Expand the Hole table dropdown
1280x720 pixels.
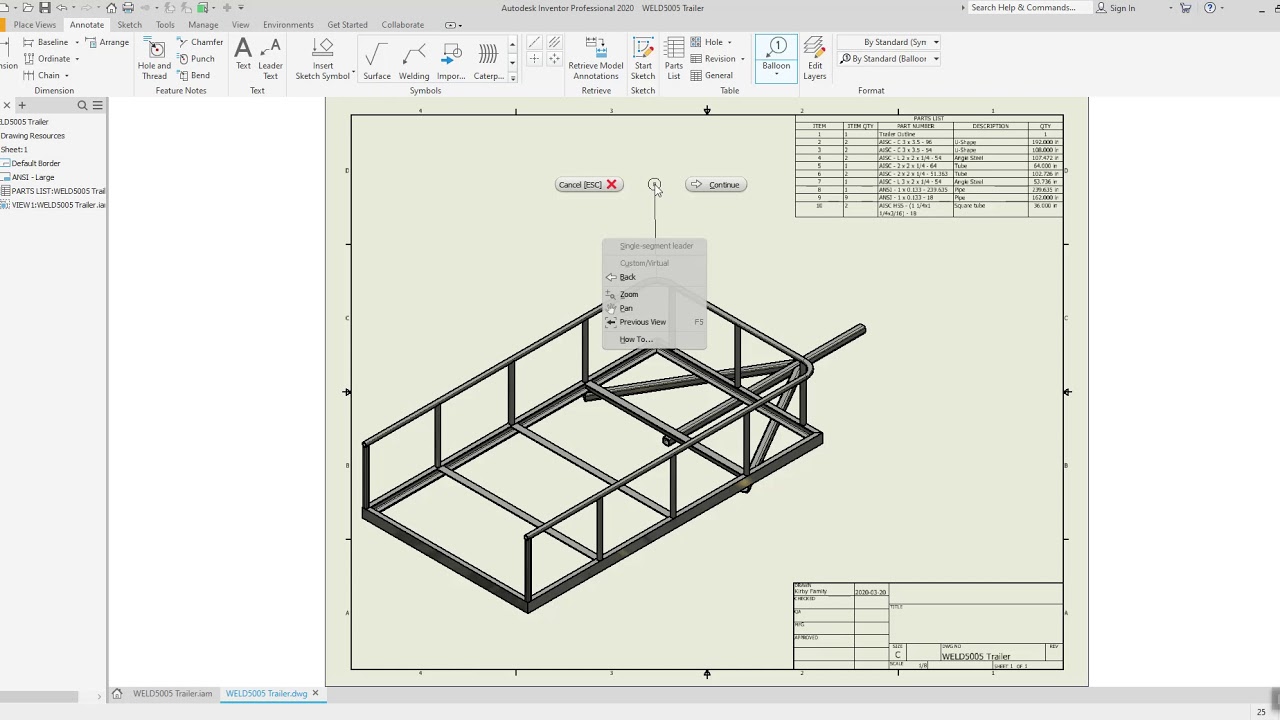coord(729,42)
